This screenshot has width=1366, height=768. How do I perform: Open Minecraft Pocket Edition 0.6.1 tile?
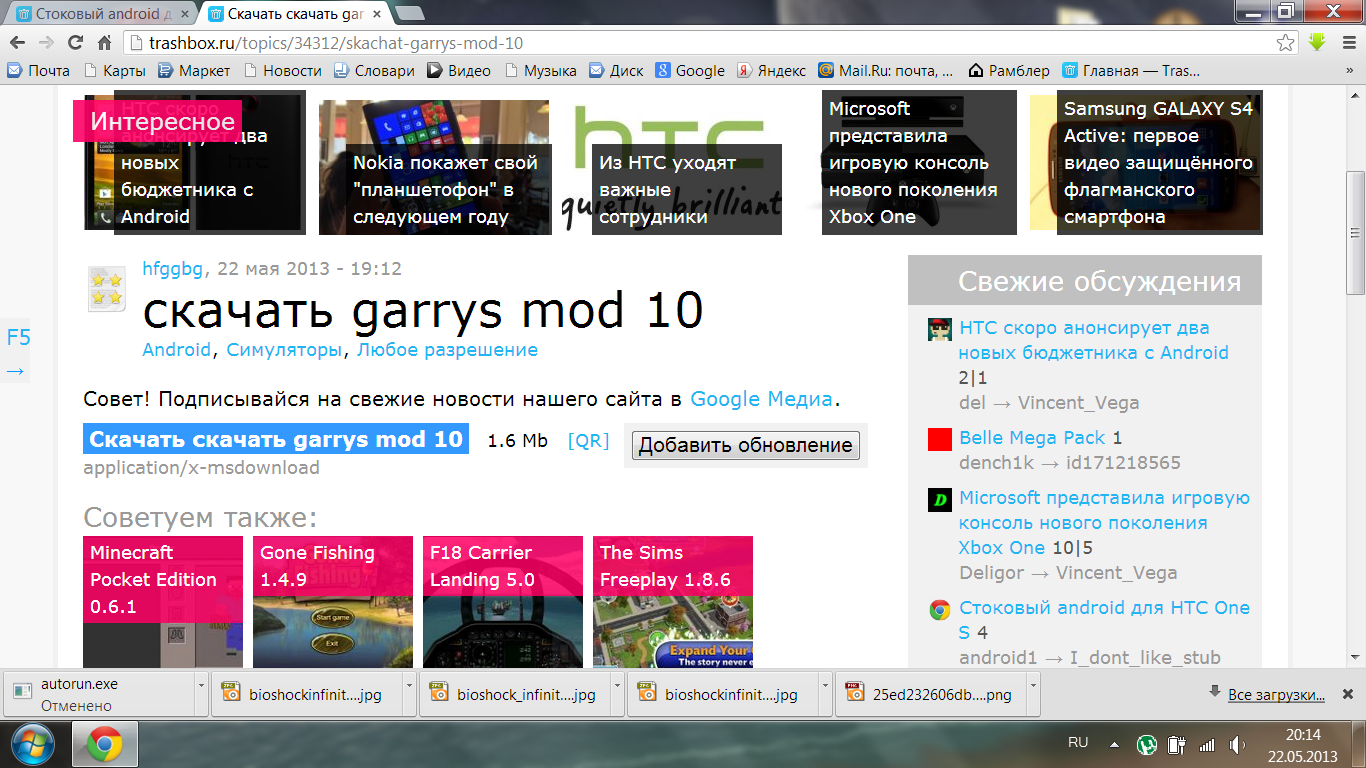(163, 601)
